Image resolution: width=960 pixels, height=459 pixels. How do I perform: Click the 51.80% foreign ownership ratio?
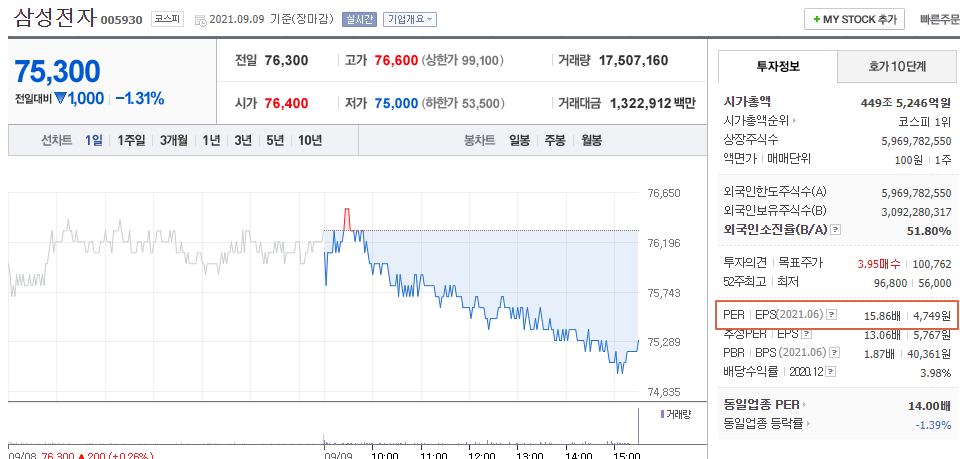(x=929, y=231)
